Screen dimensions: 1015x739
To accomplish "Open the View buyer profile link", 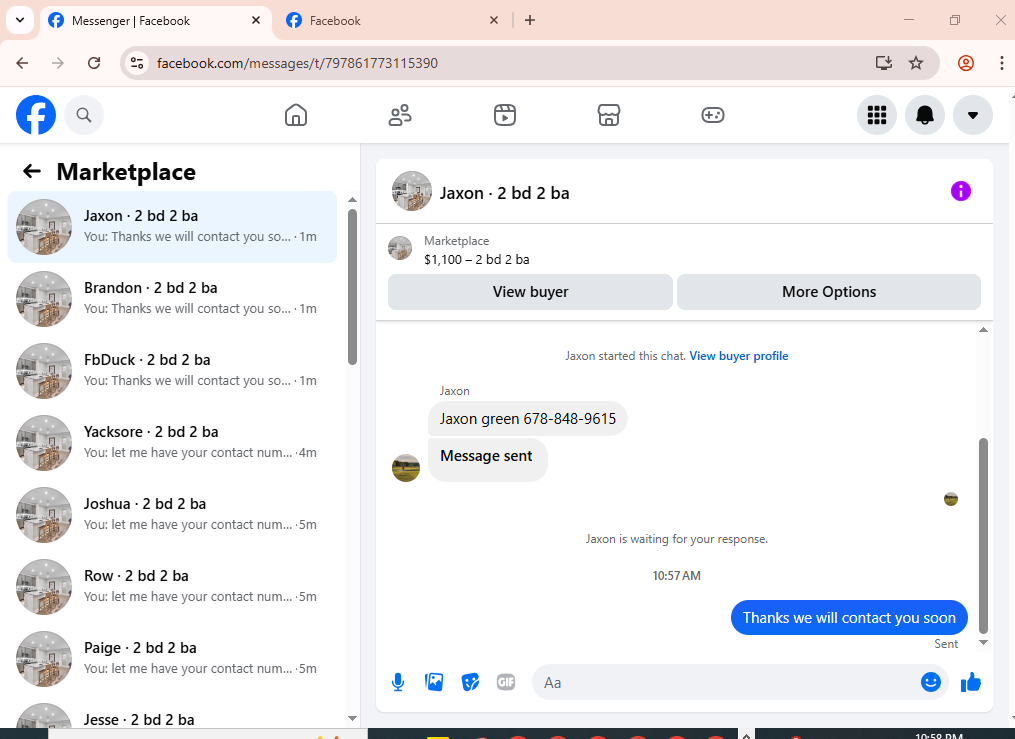I will coord(739,356).
